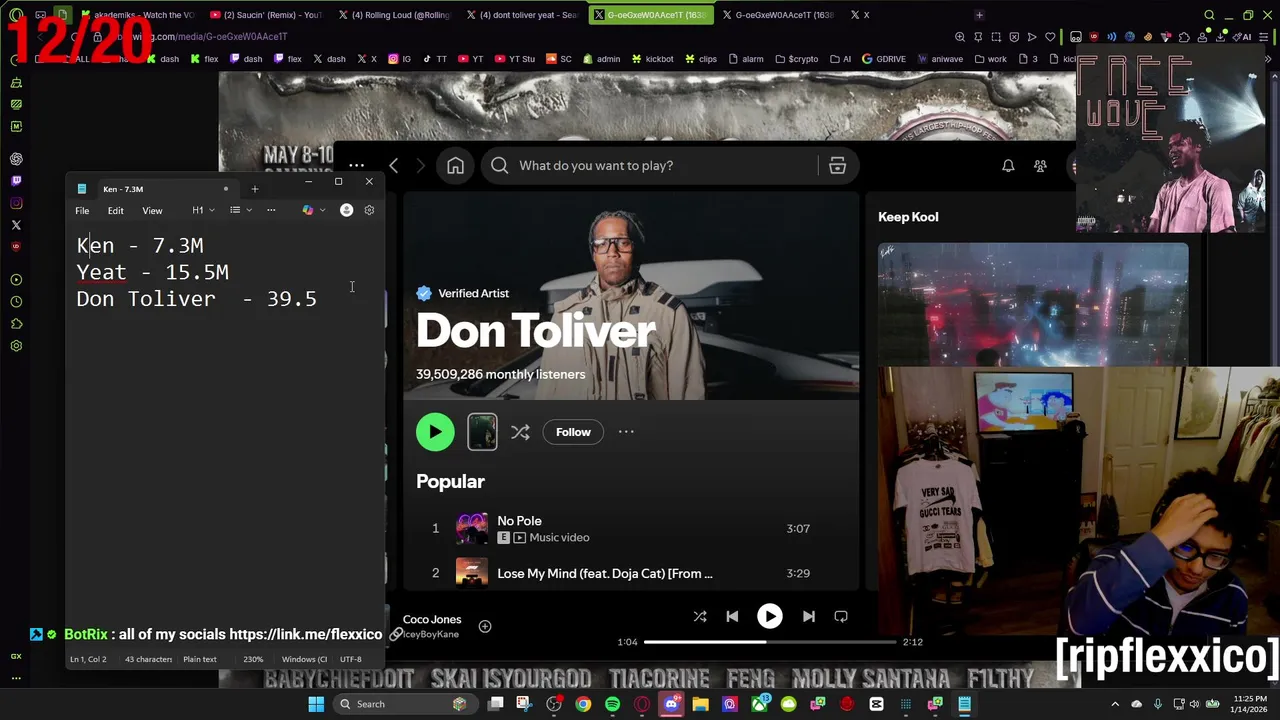
Task: Open the 'YT Stu' bookmark
Action: click(515, 59)
